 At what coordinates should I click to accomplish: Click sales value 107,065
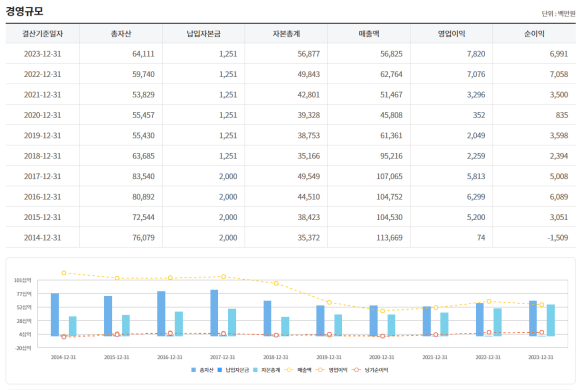[x=390, y=176]
